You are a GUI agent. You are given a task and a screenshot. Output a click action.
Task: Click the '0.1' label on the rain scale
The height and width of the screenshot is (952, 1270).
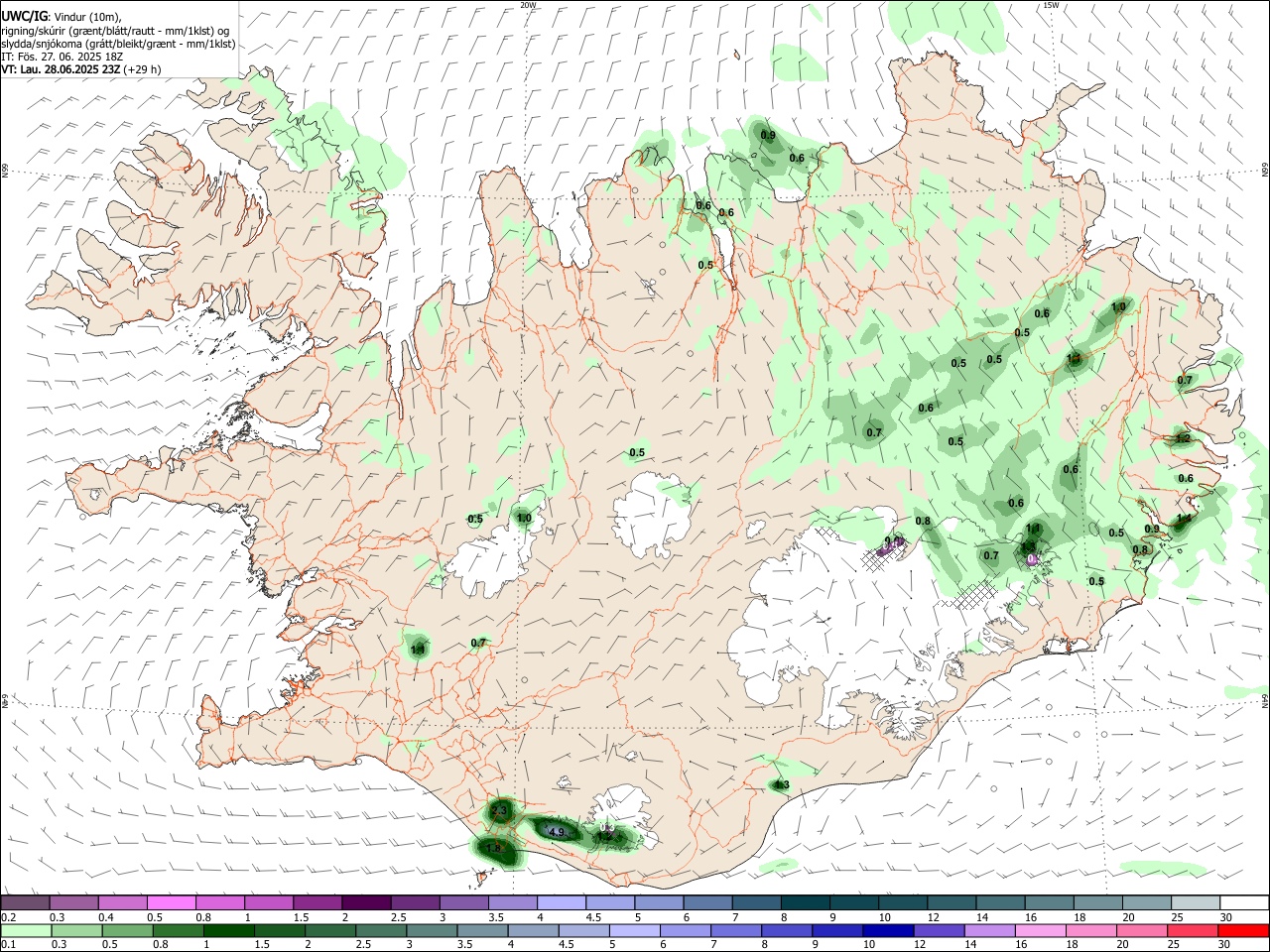[8, 944]
